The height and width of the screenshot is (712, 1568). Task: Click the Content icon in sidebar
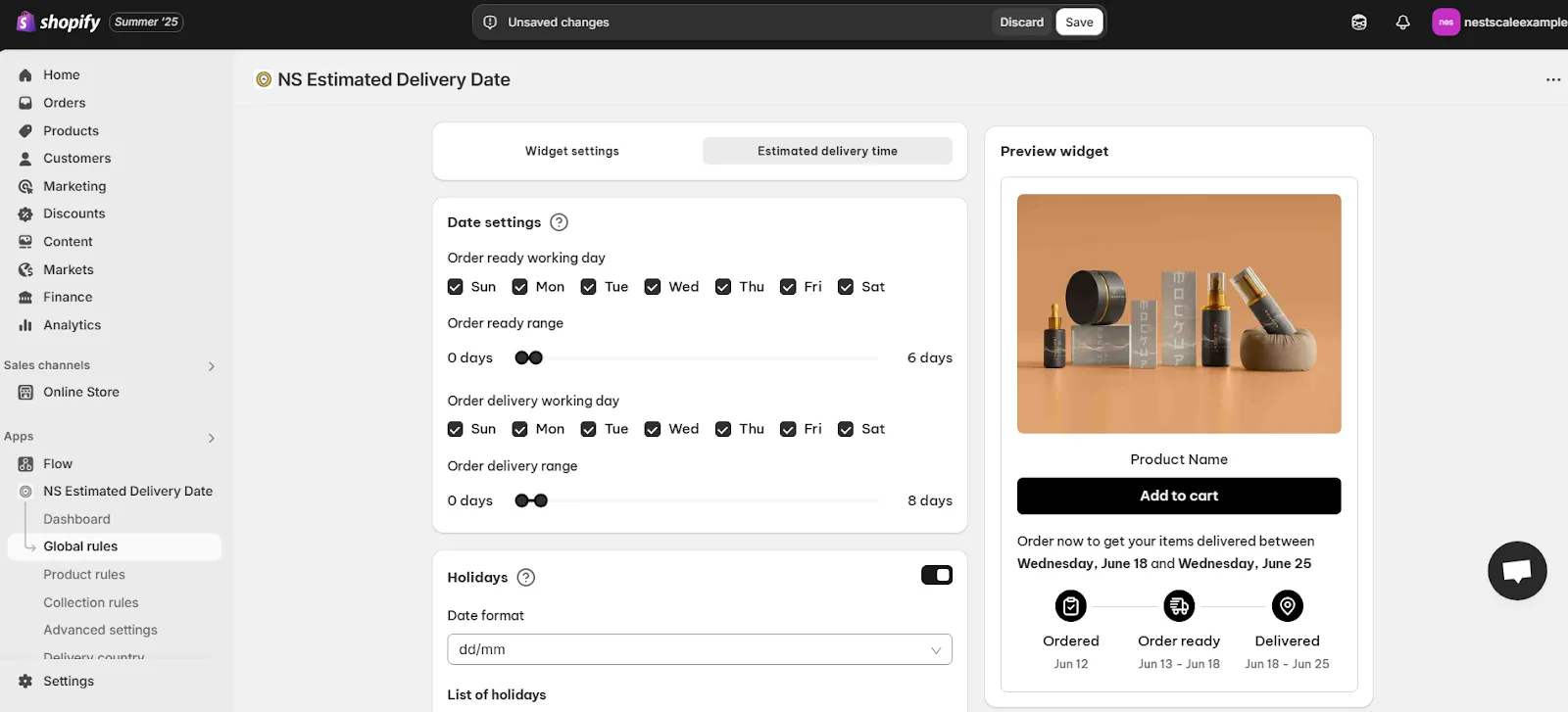tap(25, 241)
